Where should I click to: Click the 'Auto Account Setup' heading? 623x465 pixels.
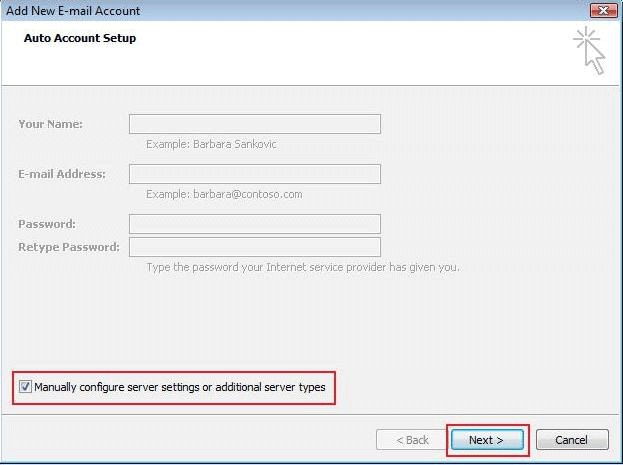pos(80,38)
